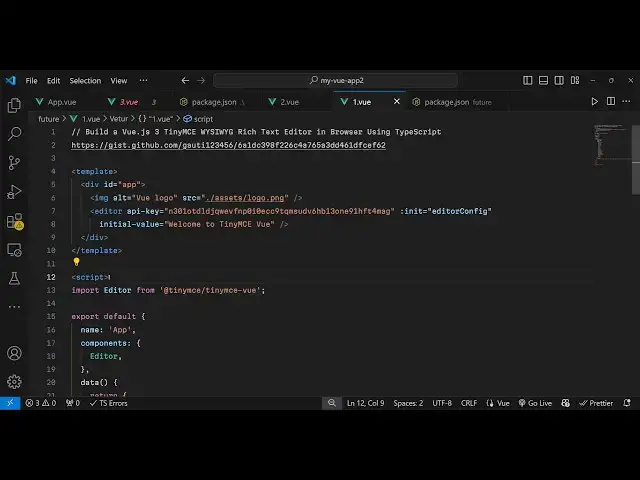Click line number 16 in gutter
Image resolution: width=640 pixels, height=480 pixels.
click(x=51, y=330)
